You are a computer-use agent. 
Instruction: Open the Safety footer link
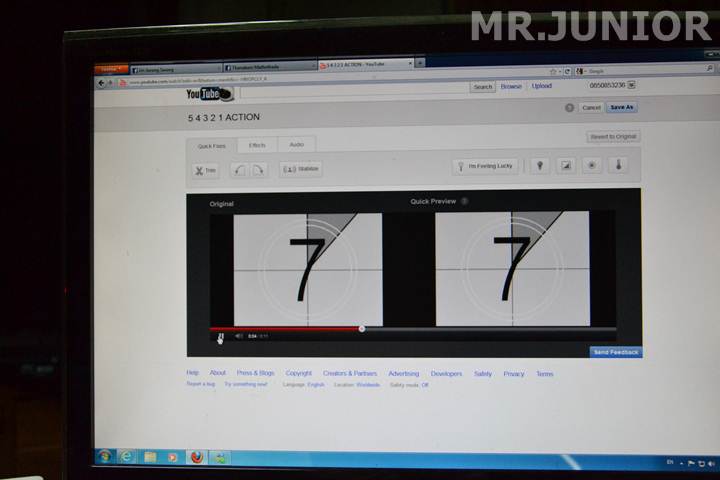click(483, 374)
